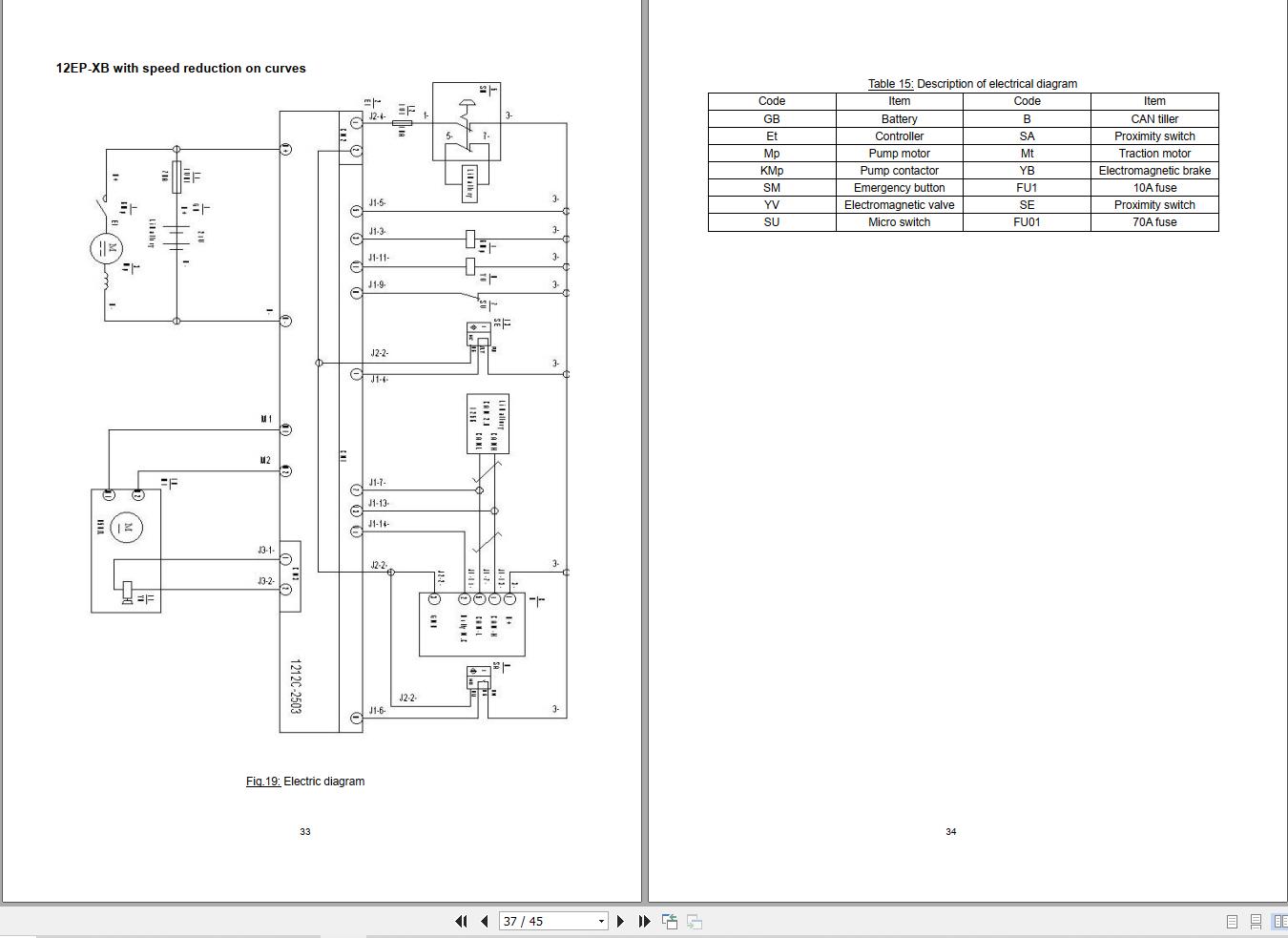This screenshot has width=1288, height=938.
Task: Switch to continuous scrolling page view
Action: (1256, 921)
